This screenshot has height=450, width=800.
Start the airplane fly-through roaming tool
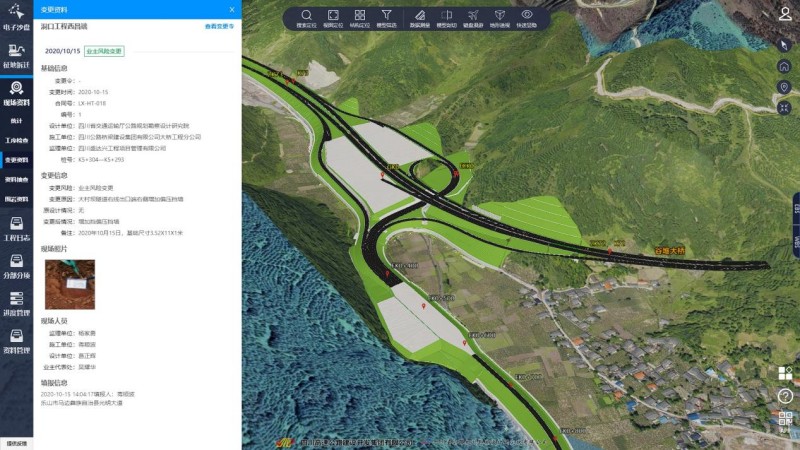(473, 16)
